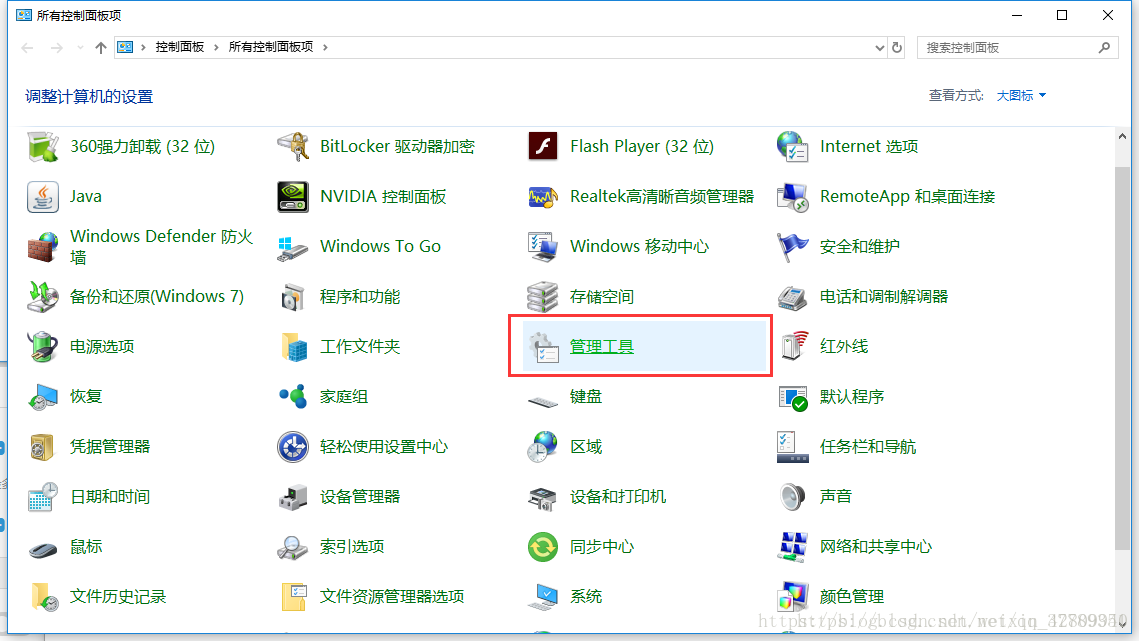Image resolution: width=1139 pixels, height=641 pixels.
Task: Open the 设备和打印机 icon
Action: [543, 497]
